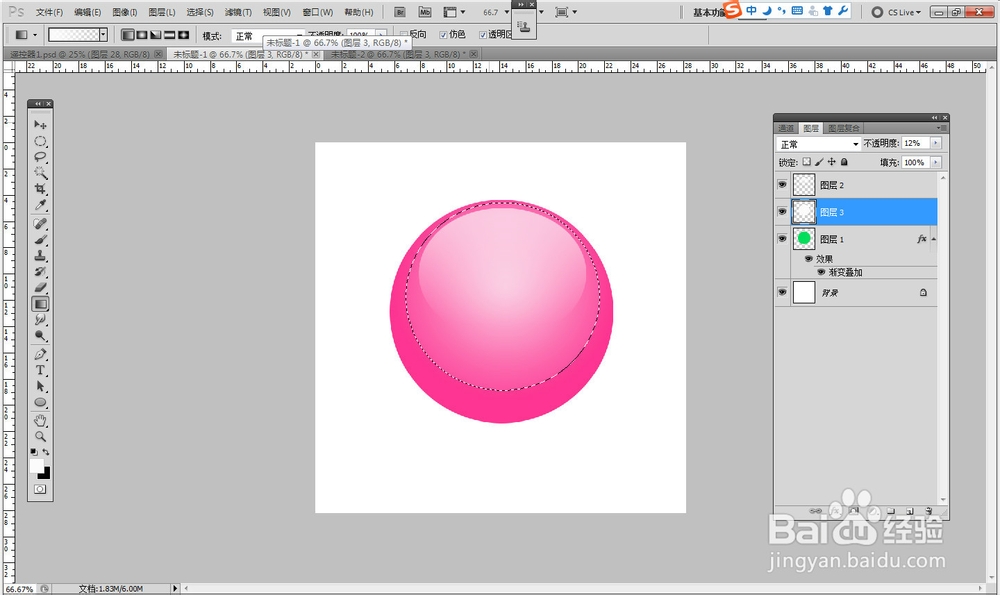Select the Eyedropper tool
This screenshot has width=1000, height=595.
41,205
